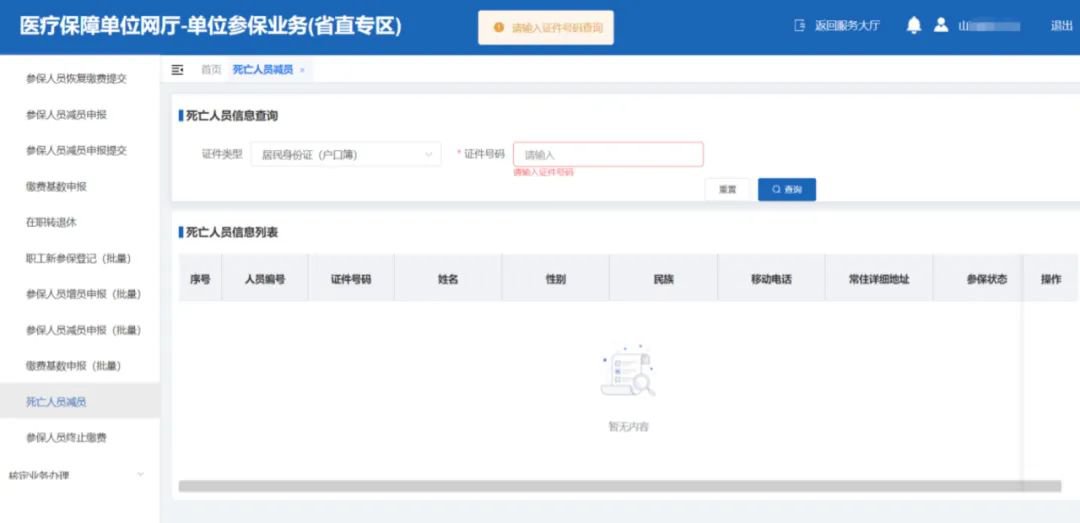
Task: Open 缴费基数申报（批量） menu item
Action: [73, 366]
